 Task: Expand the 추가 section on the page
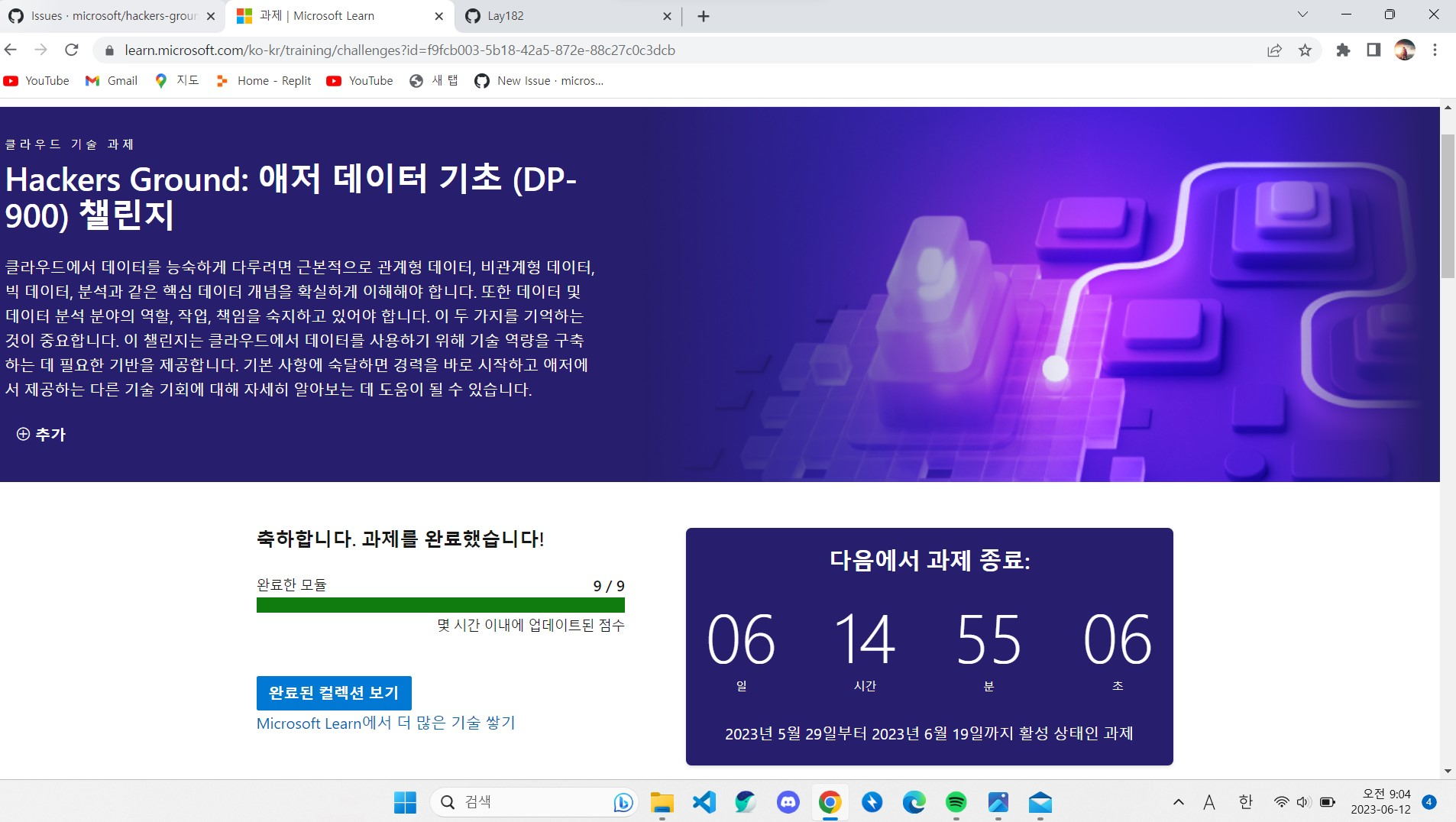[39, 434]
